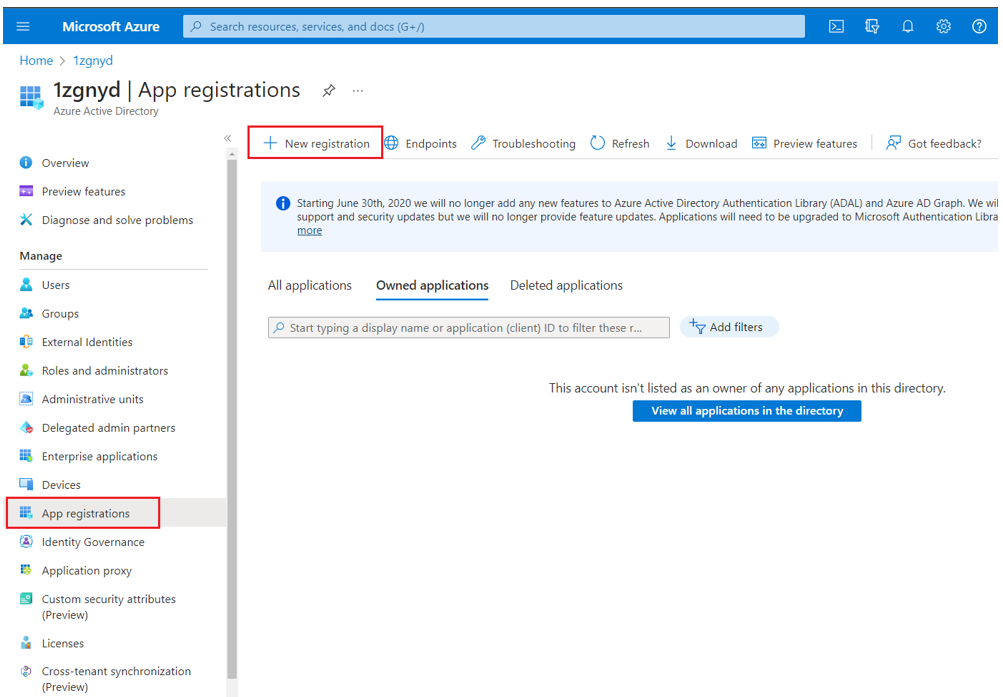Screen dimensions: 1003x697
Task: Focus the top search resources box
Action: click(x=494, y=26)
